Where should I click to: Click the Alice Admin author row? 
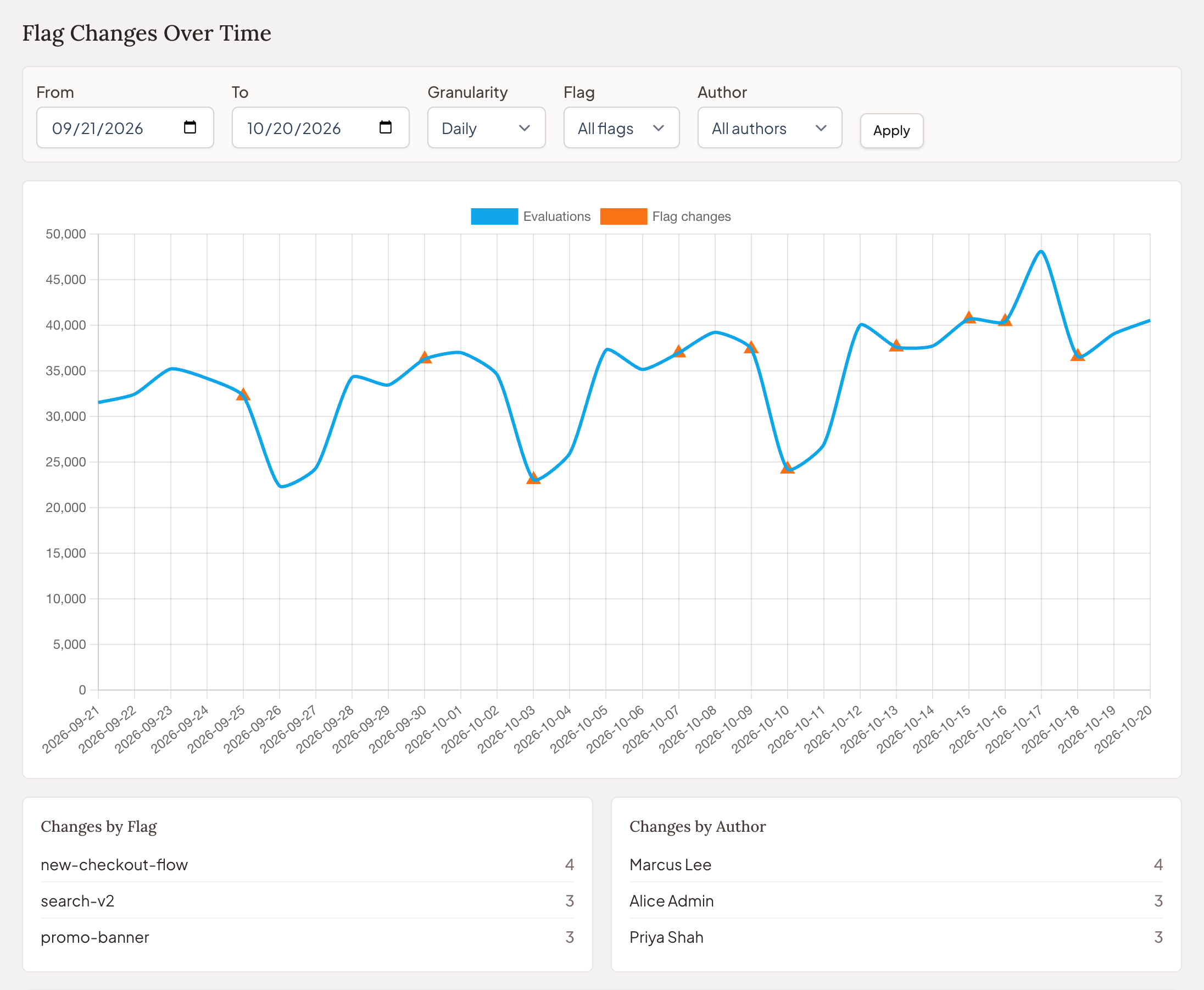pyautogui.click(x=896, y=901)
